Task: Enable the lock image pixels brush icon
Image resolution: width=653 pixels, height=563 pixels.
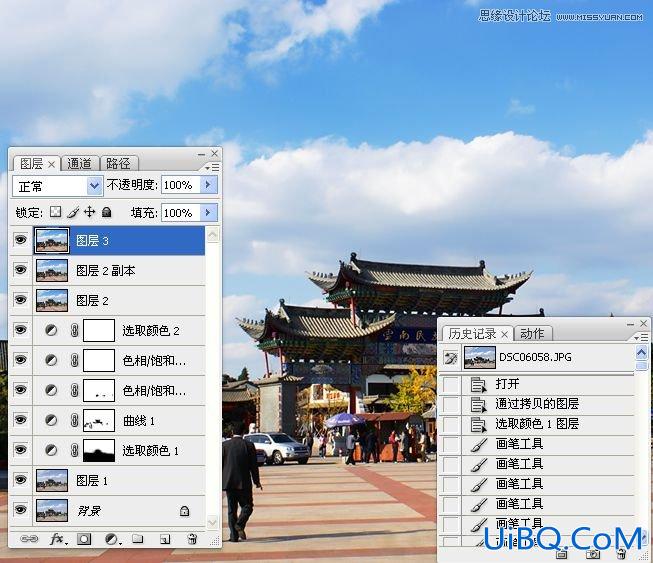Action: coord(72,212)
